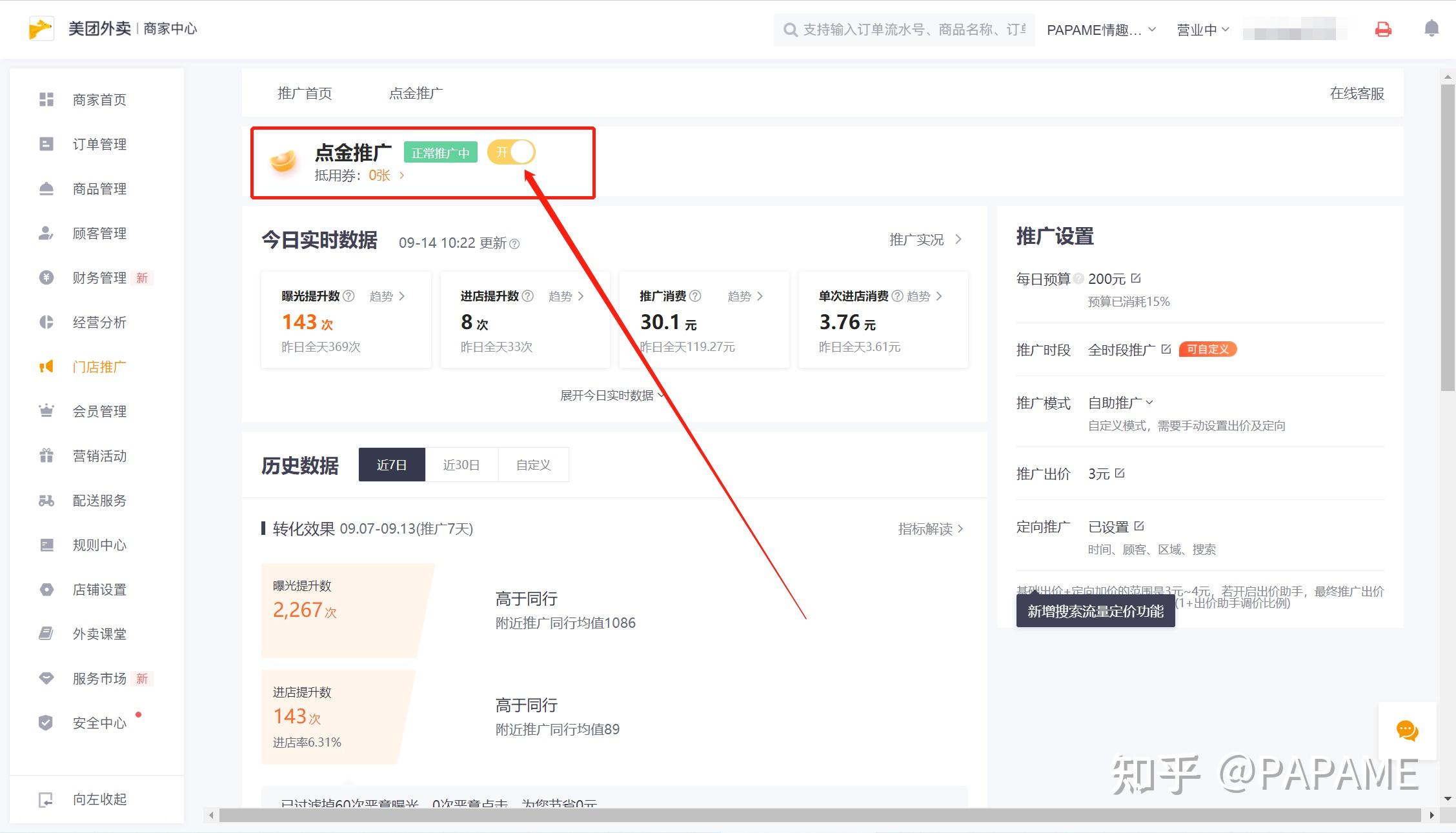Click the 安全中心 shield icon

(x=46, y=723)
